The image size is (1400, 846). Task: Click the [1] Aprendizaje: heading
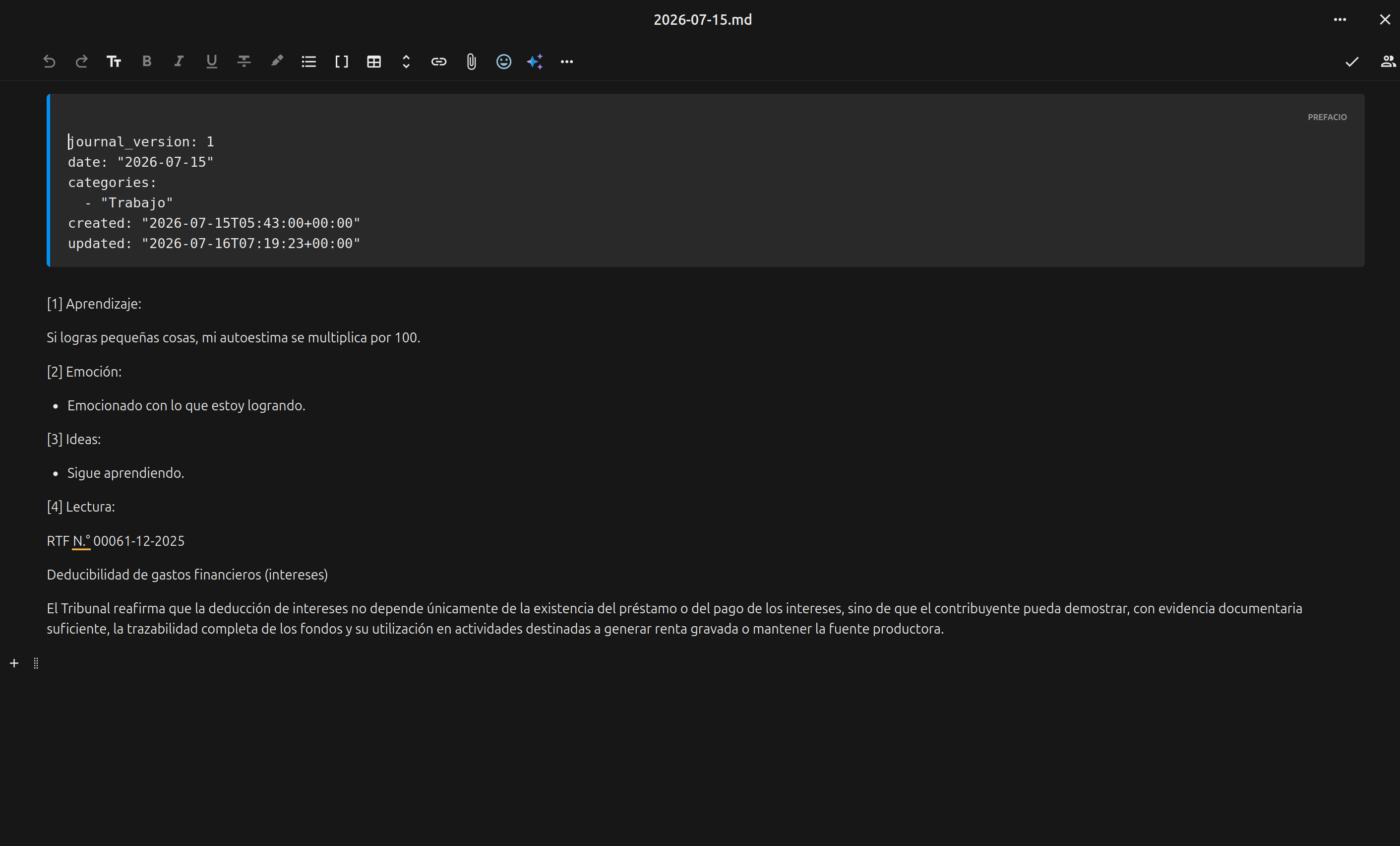pos(94,304)
